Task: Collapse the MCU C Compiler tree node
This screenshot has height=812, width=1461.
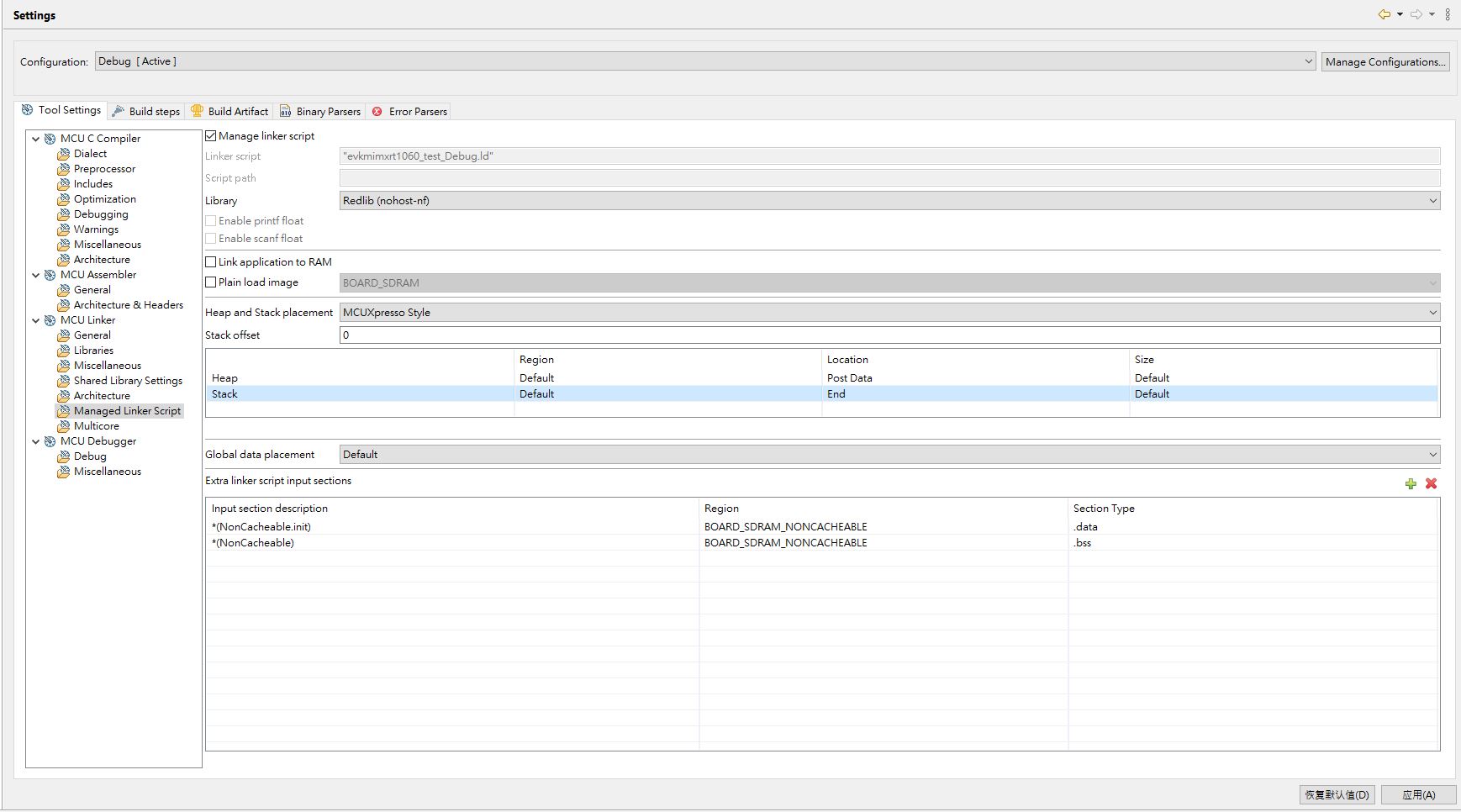Action: tap(36, 139)
